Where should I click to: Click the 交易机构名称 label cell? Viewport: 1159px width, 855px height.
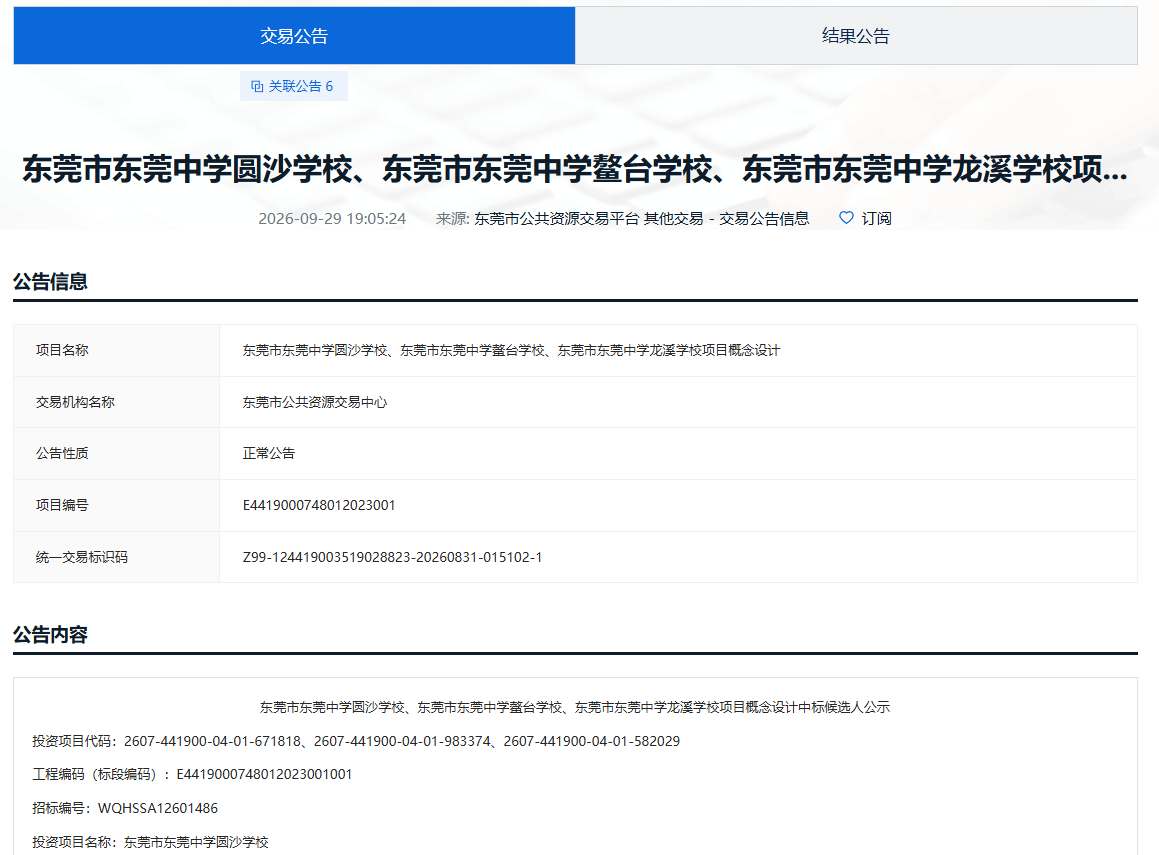(x=117, y=402)
